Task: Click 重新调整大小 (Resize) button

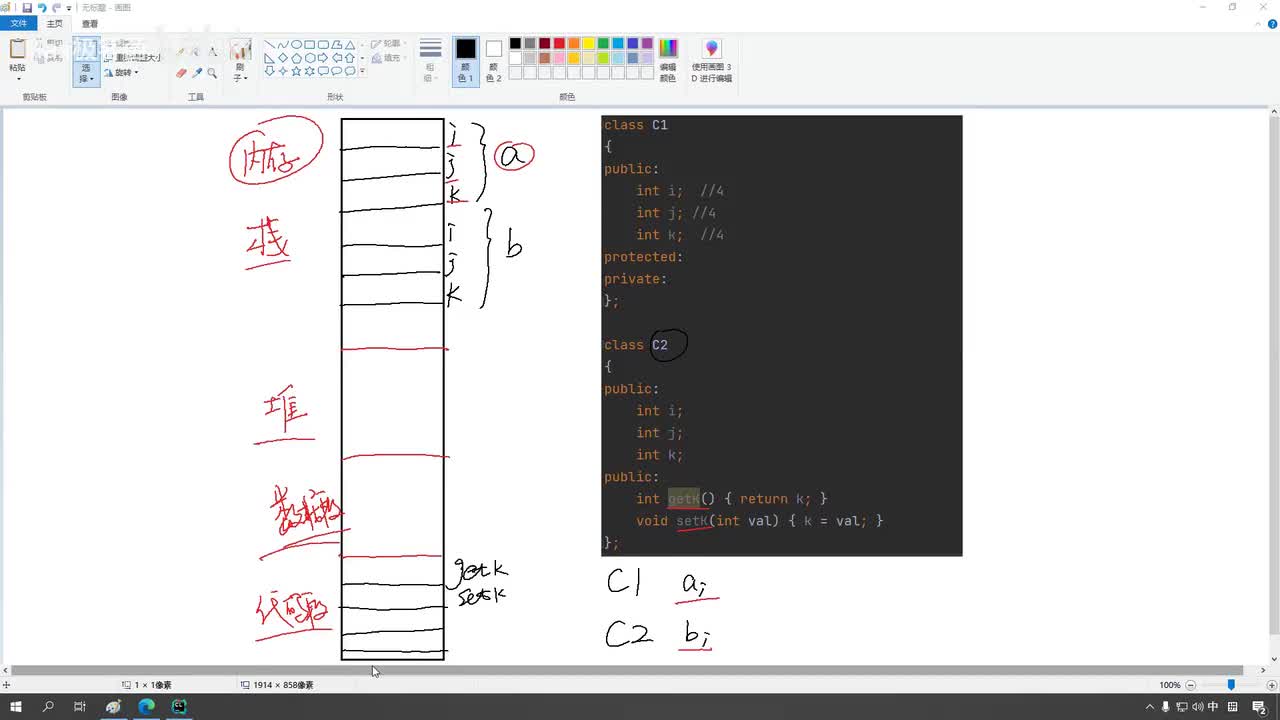Action: tap(132, 58)
